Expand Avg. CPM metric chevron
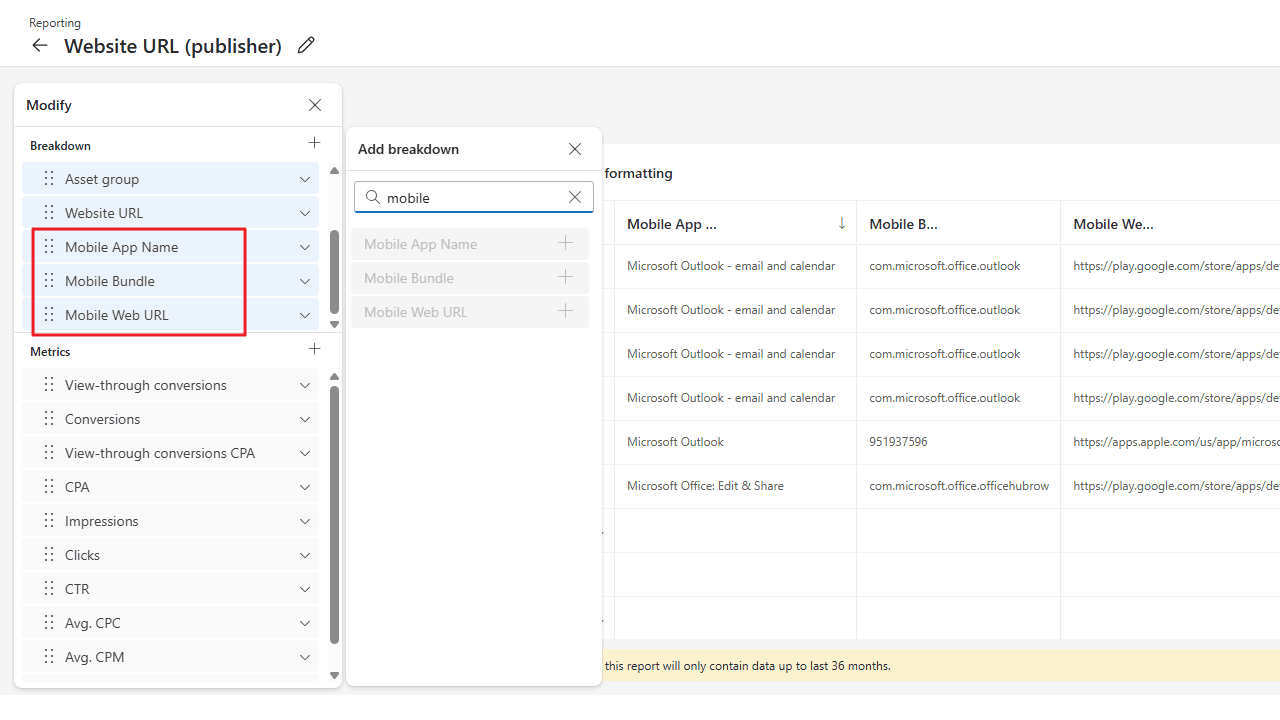 coord(305,657)
